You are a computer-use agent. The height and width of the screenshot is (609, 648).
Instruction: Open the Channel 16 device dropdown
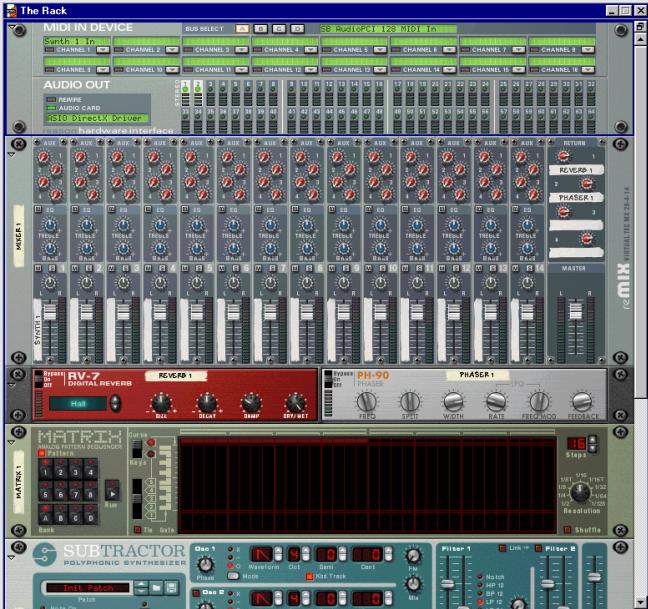coord(588,70)
